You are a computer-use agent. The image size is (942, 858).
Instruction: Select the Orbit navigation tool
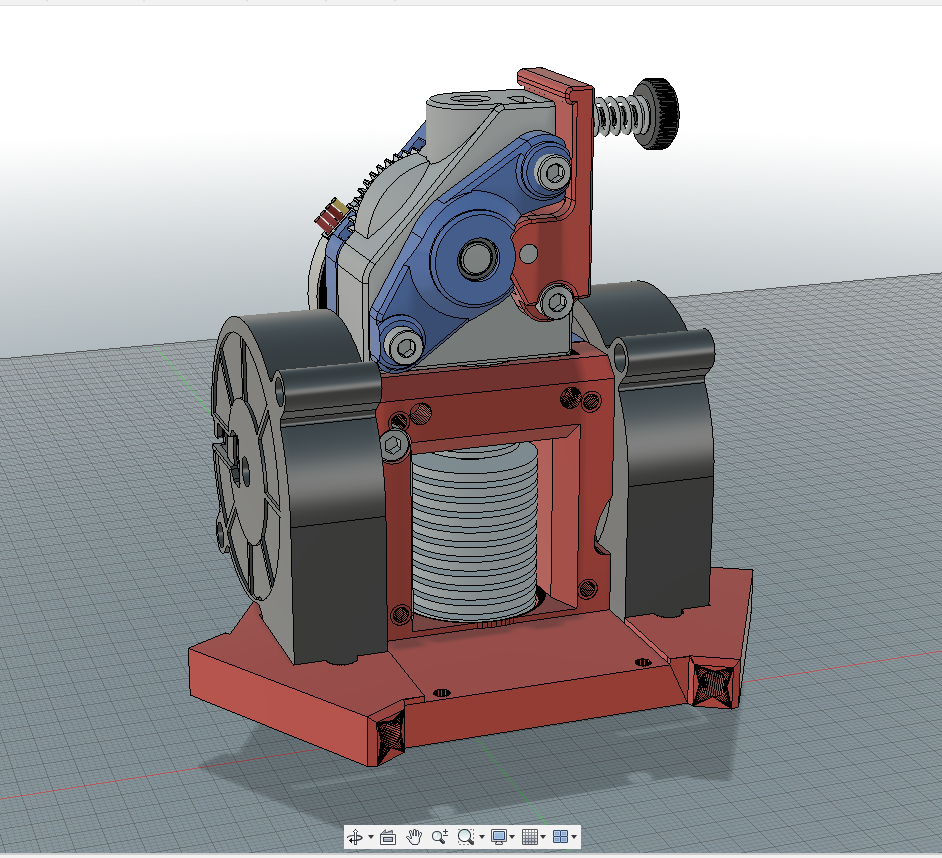pos(355,836)
